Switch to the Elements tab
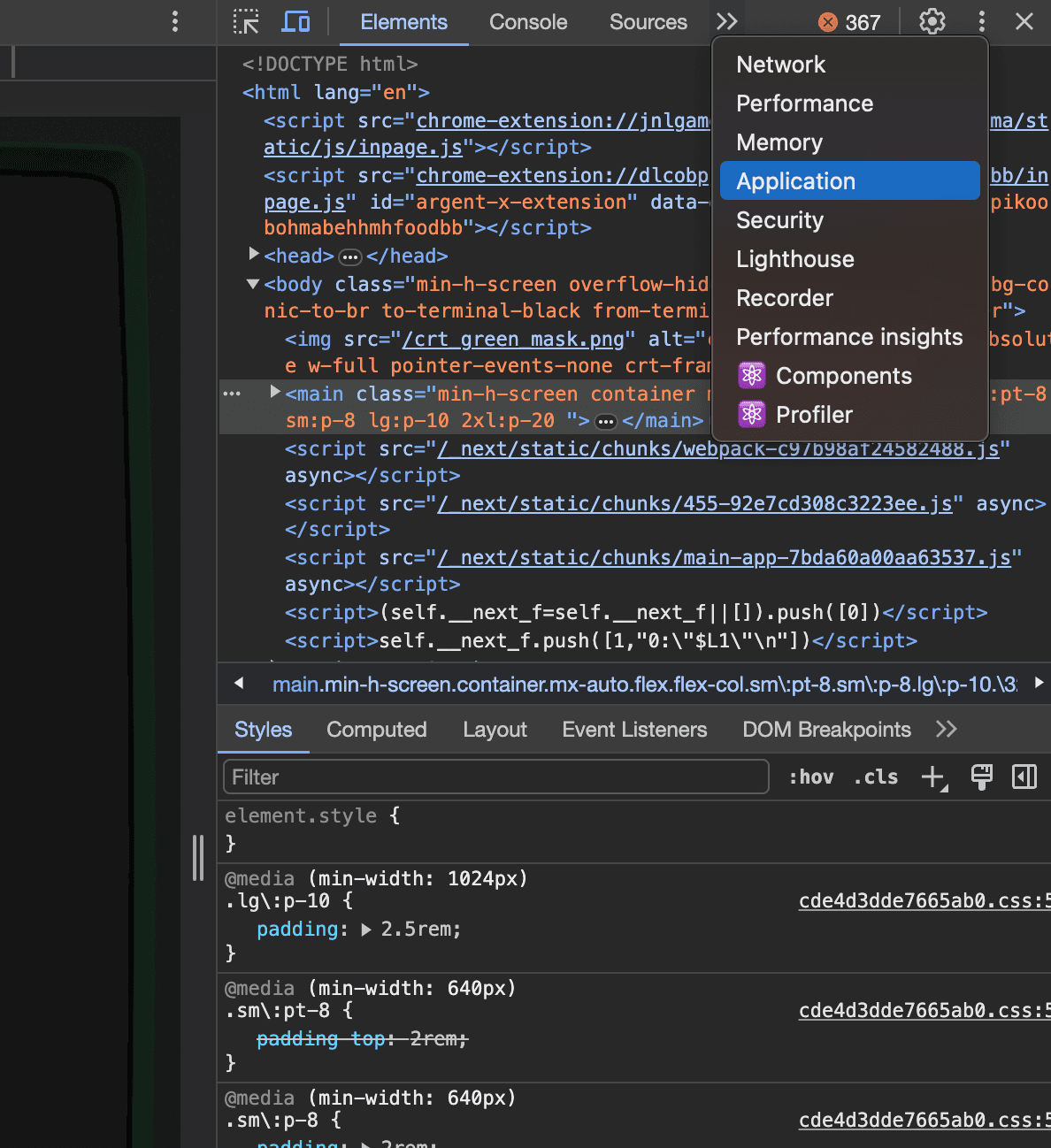This screenshot has height=1148, width=1051. pos(404,22)
